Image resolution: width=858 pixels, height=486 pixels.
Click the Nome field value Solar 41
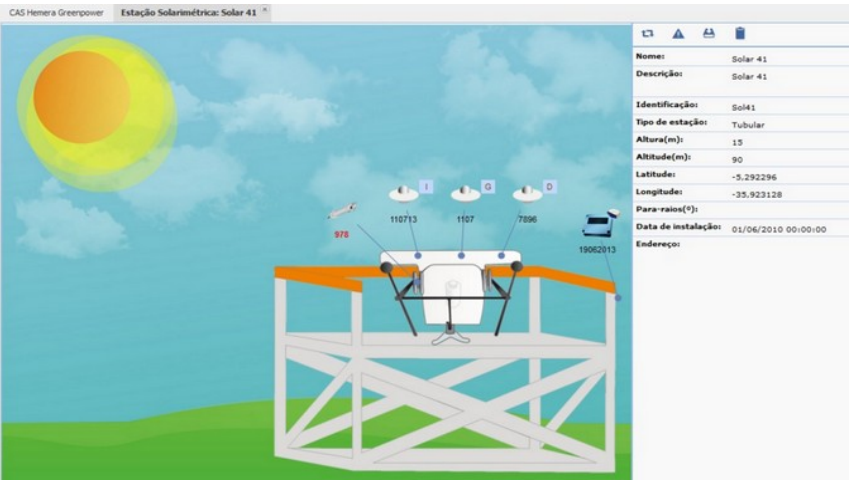(x=749, y=59)
